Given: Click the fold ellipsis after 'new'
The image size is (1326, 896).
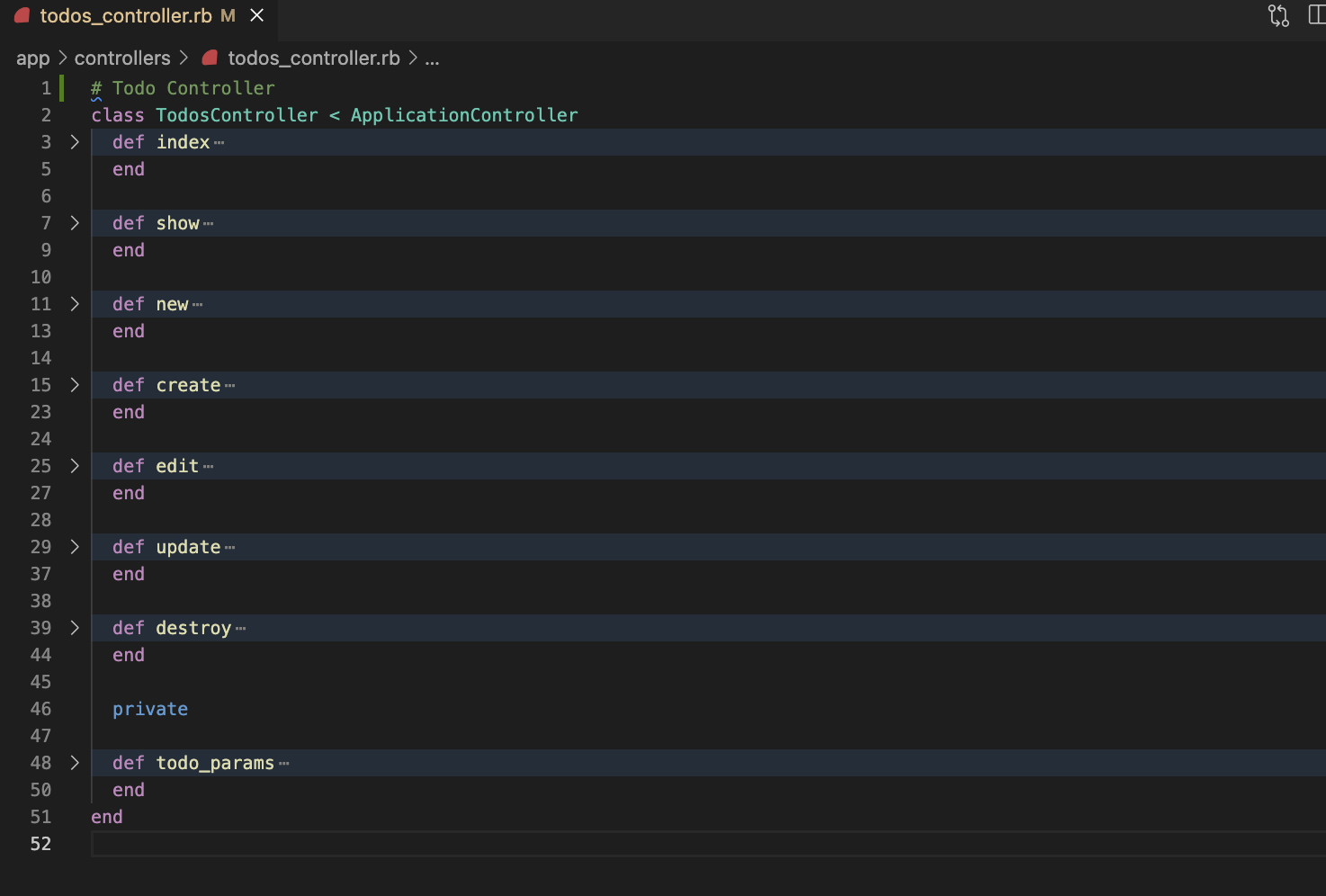Looking at the screenshot, I should click(x=198, y=305).
